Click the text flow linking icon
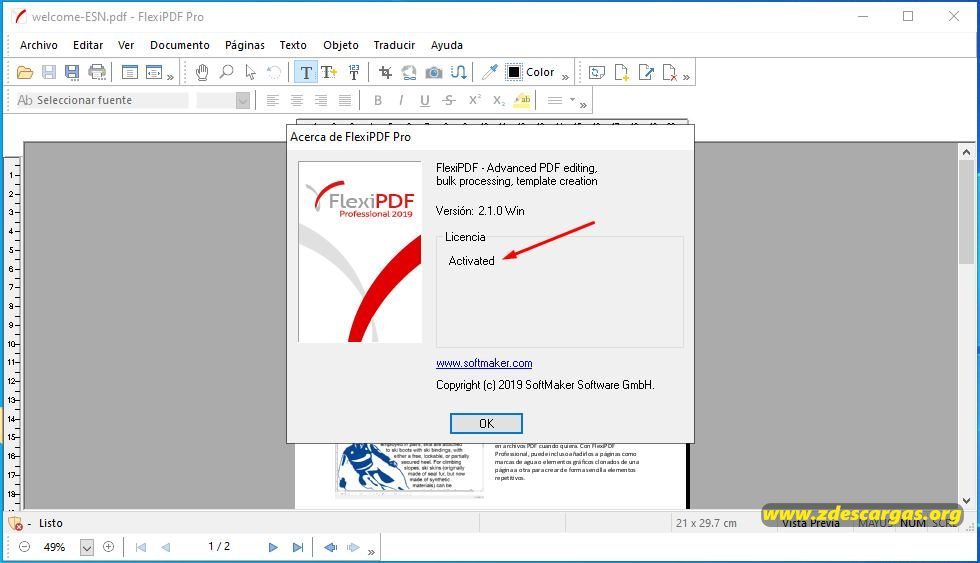 [x=458, y=72]
